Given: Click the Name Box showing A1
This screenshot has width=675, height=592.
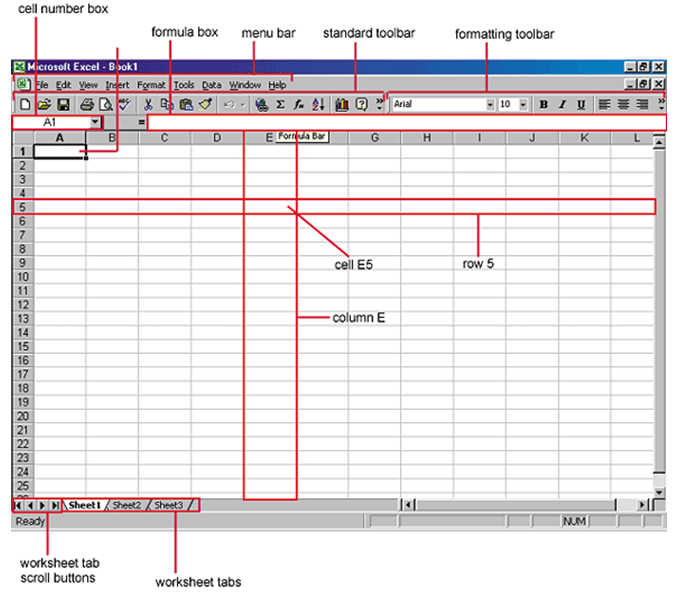Looking at the screenshot, I should [52, 122].
